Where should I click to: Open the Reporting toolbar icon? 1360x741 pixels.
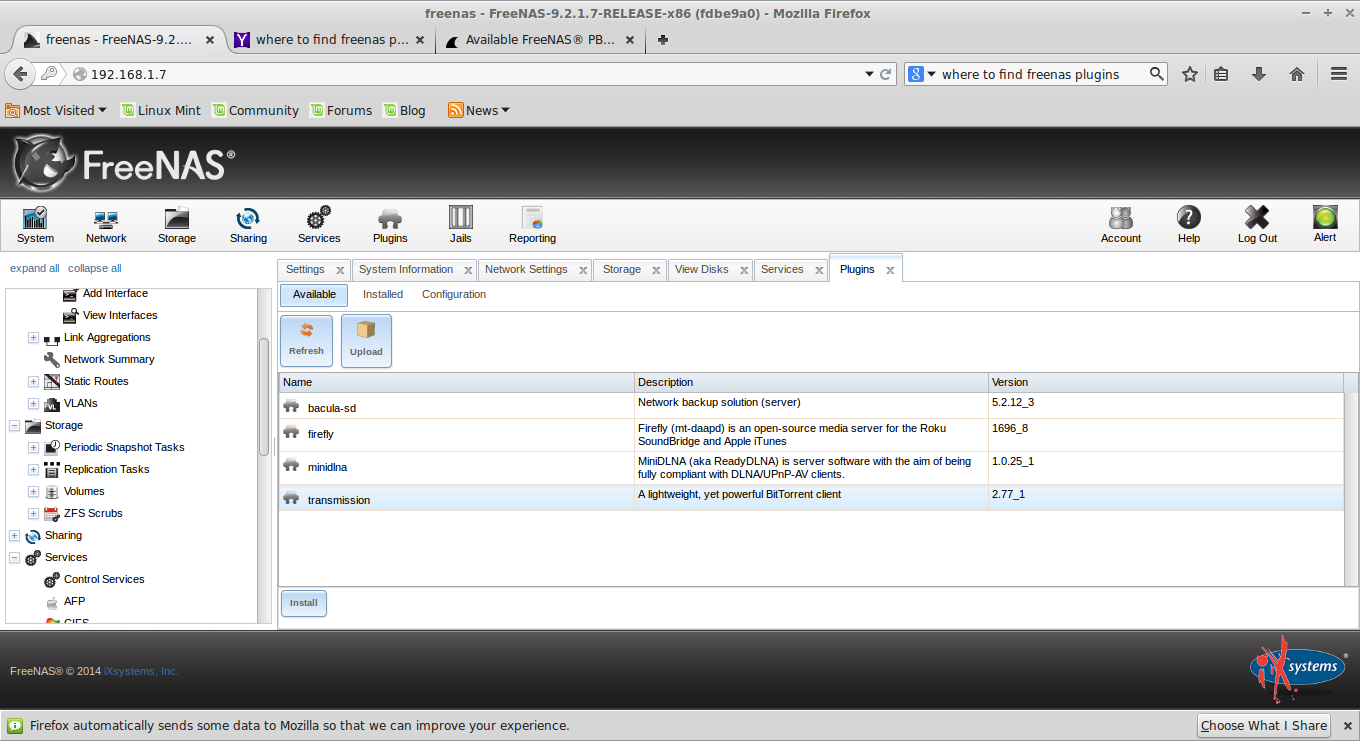[x=532, y=225]
